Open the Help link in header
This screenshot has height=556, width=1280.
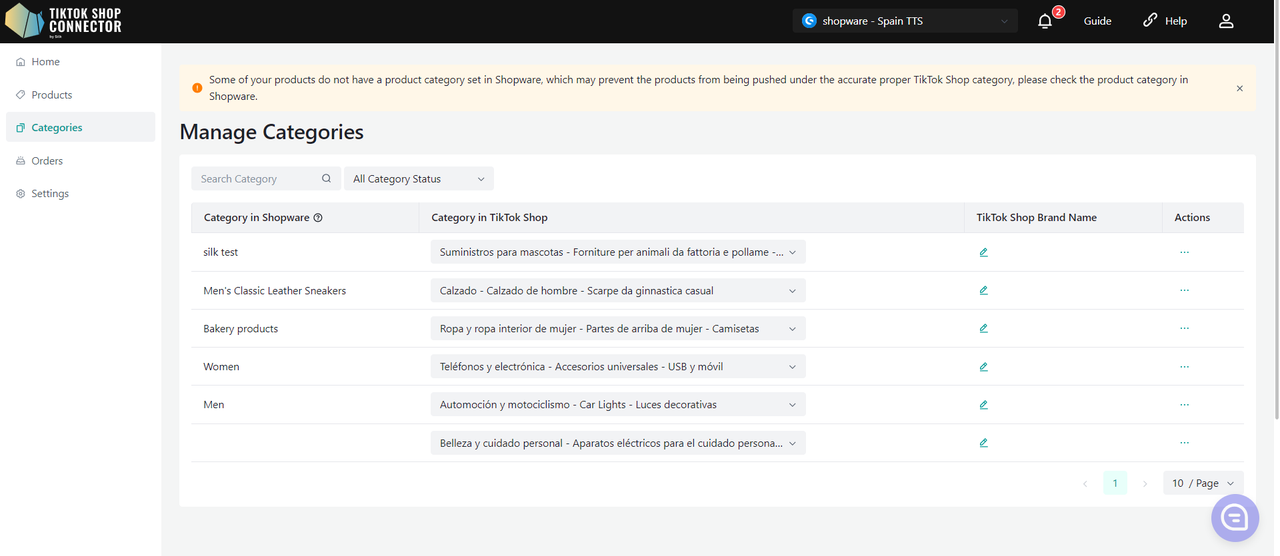[1165, 21]
